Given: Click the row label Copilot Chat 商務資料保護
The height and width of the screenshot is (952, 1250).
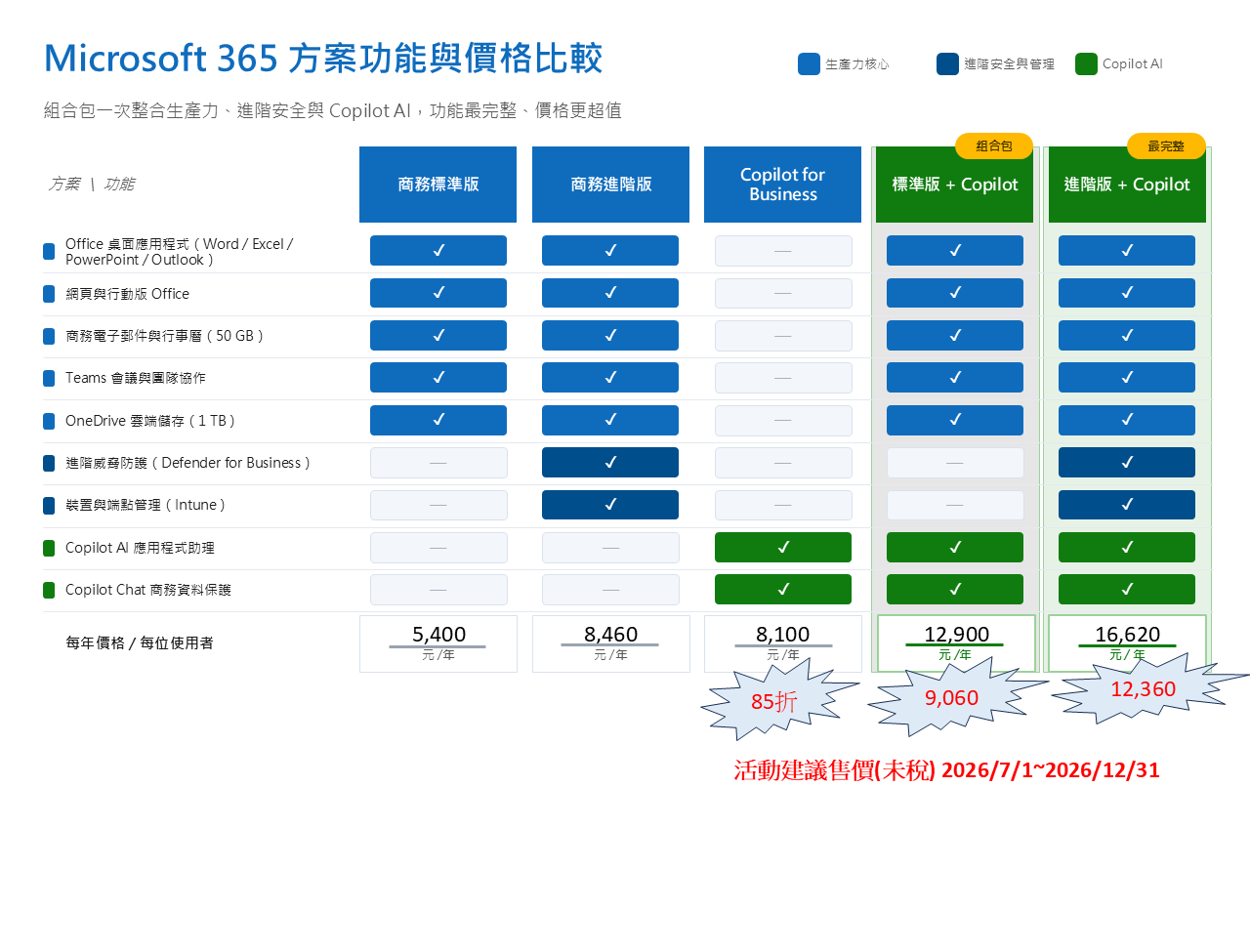Looking at the screenshot, I should 148,590.
